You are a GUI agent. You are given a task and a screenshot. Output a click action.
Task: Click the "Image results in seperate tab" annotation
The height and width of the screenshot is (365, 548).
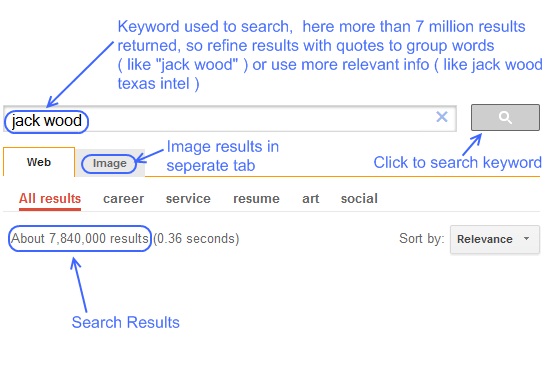223,156
